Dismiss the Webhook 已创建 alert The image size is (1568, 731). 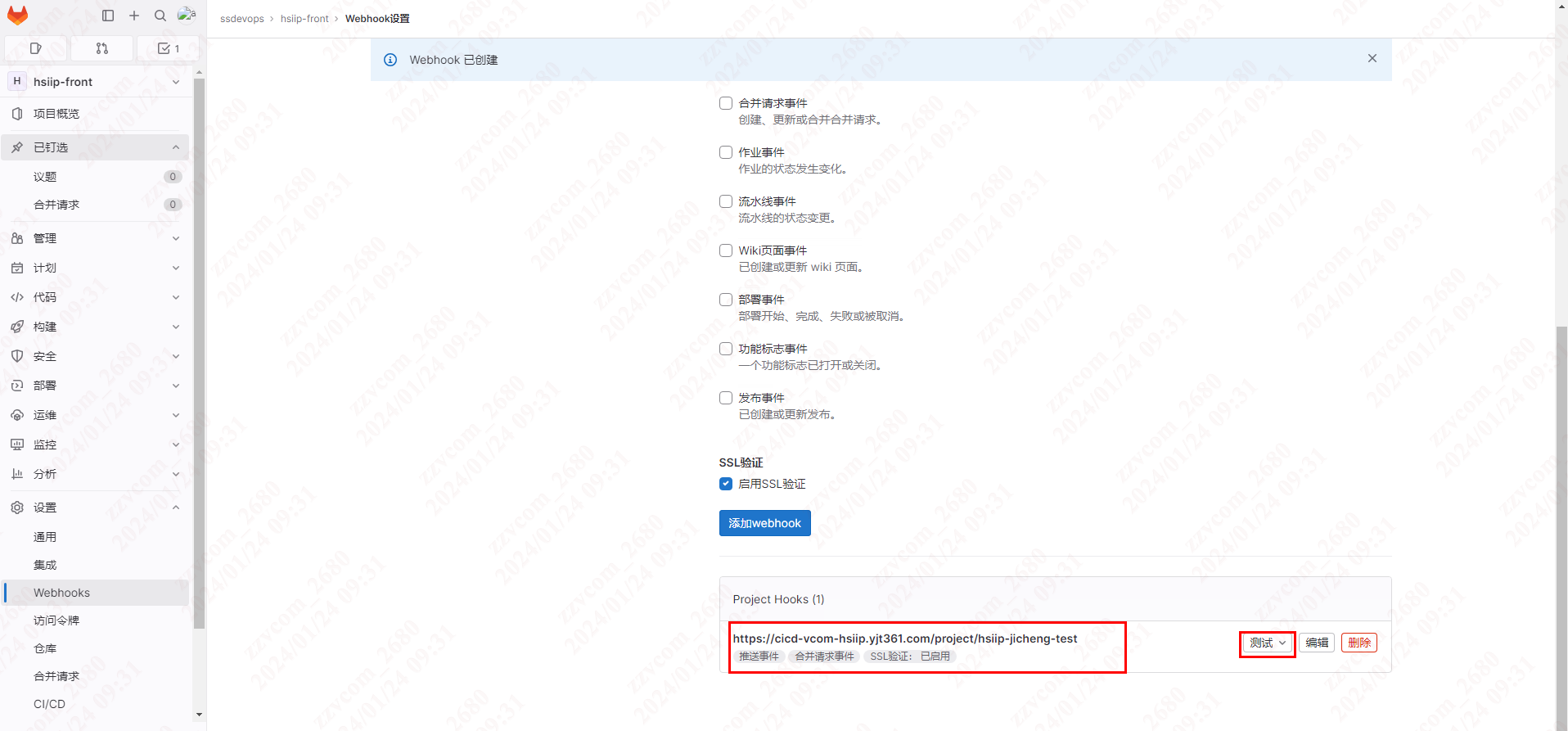point(1372,58)
